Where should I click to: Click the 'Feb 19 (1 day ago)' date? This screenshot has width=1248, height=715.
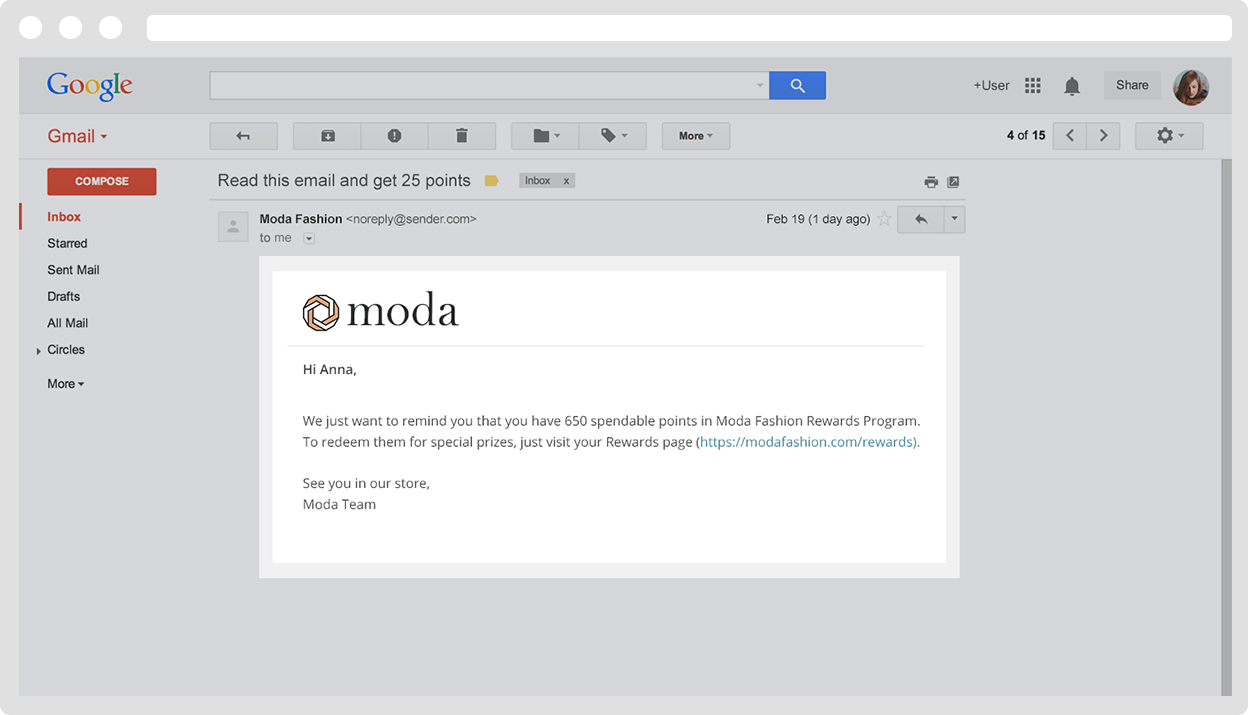[x=818, y=219]
